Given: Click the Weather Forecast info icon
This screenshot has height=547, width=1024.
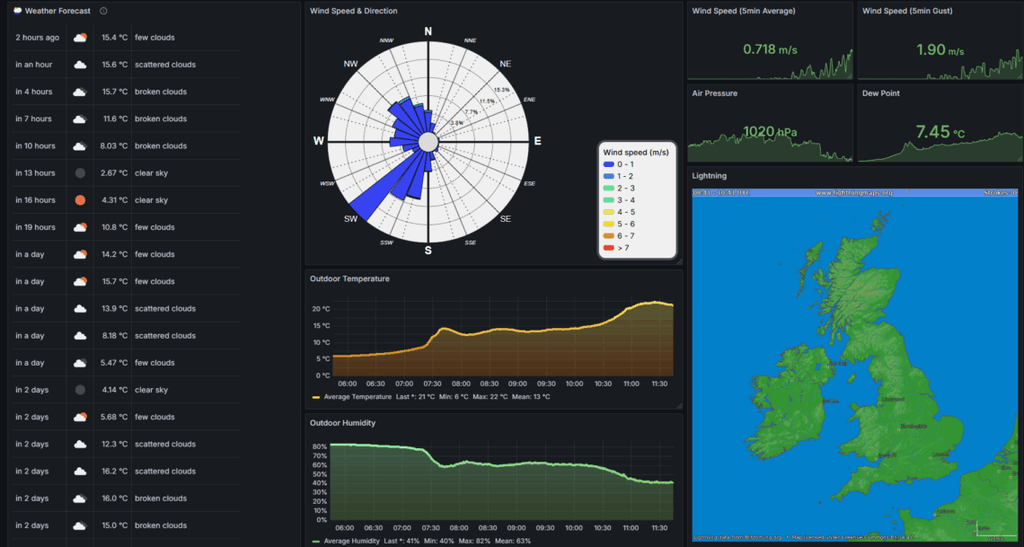Looking at the screenshot, I should [x=103, y=11].
